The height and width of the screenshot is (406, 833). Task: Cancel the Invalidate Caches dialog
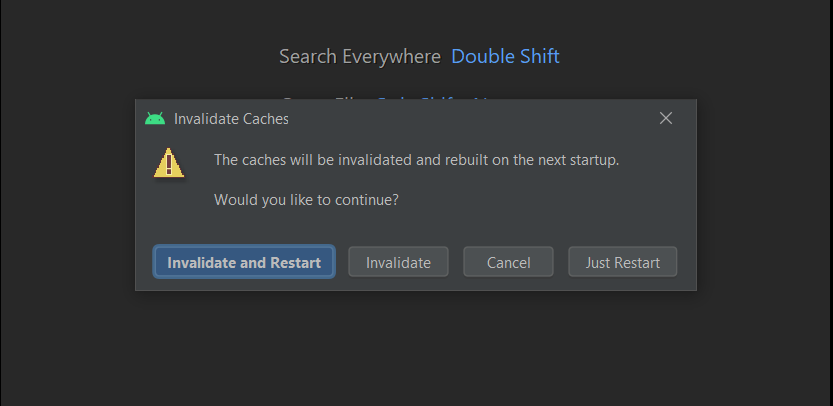[x=508, y=262]
